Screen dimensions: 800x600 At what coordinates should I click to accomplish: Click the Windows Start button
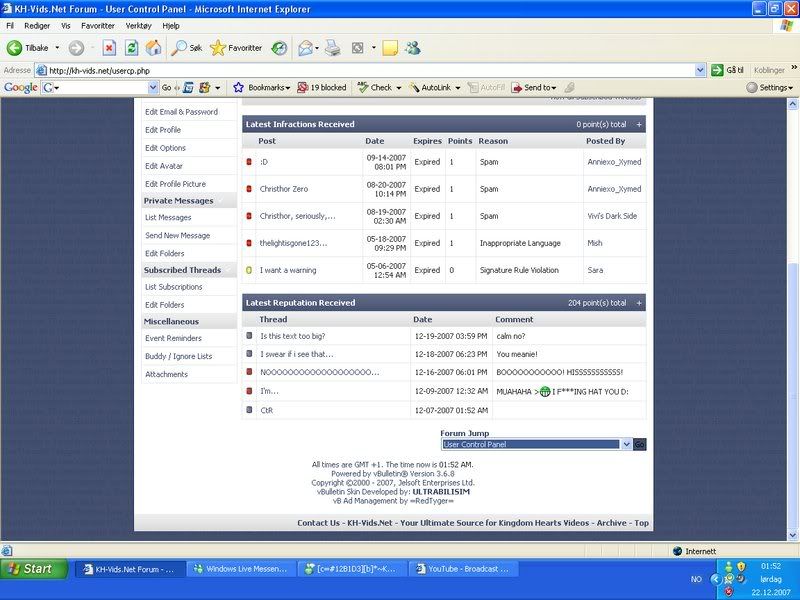tap(34, 568)
